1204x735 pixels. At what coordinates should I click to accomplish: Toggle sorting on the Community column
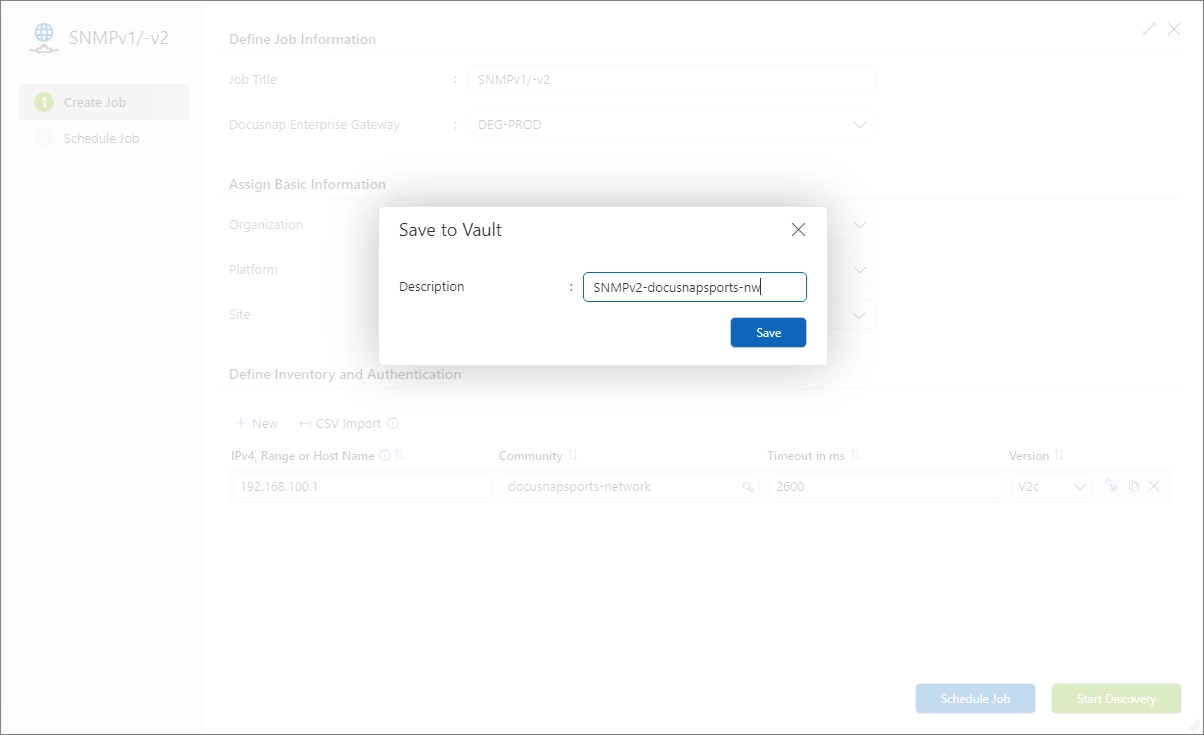point(572,455)
